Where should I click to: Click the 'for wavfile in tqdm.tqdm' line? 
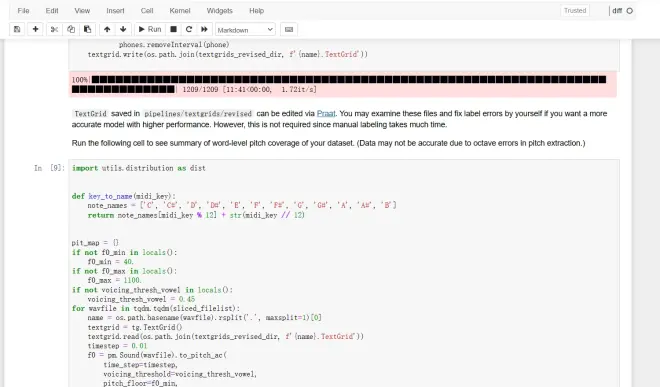click(156, 309)
